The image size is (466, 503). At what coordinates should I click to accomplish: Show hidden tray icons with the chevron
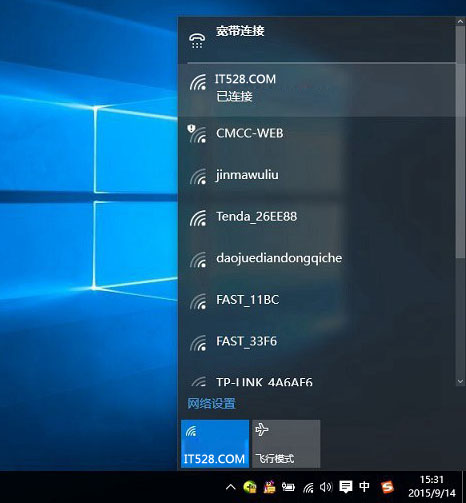tap(230, 487)
